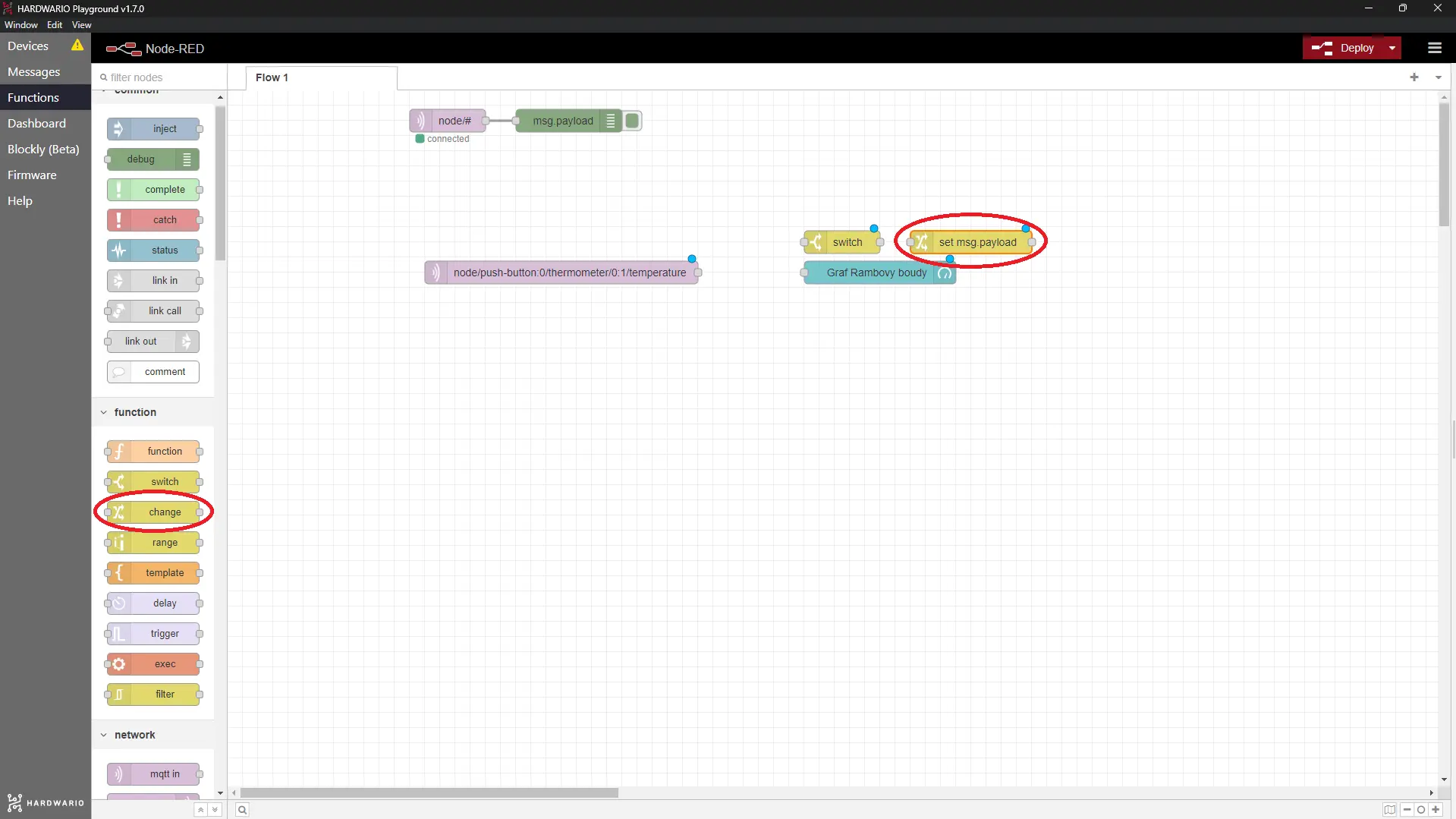Image resolution: width=1456 pixels, height=819 pixels.
Task: Select the status node in palette
Action: [x=153, y=250]
